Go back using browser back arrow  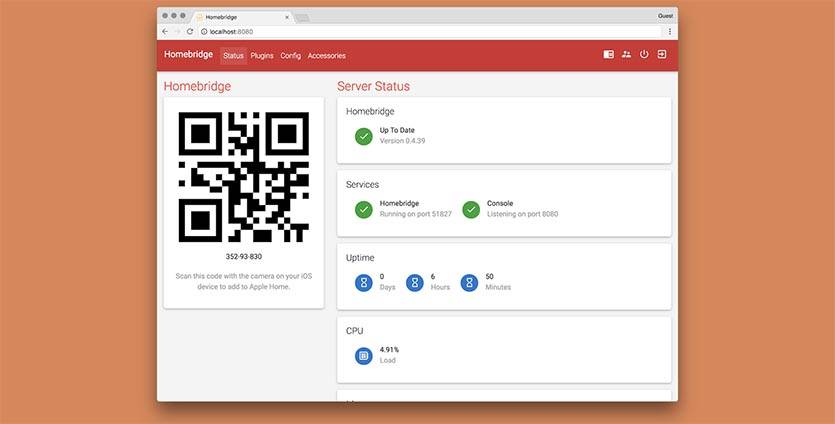point(165,32)
